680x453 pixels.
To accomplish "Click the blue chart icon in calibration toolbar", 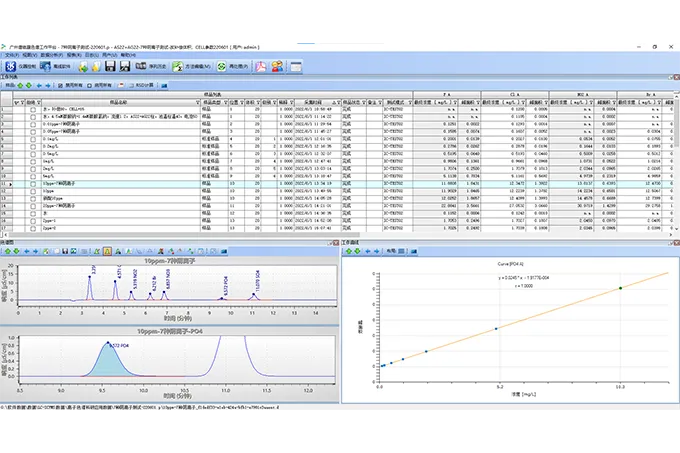I will [414, 251].
